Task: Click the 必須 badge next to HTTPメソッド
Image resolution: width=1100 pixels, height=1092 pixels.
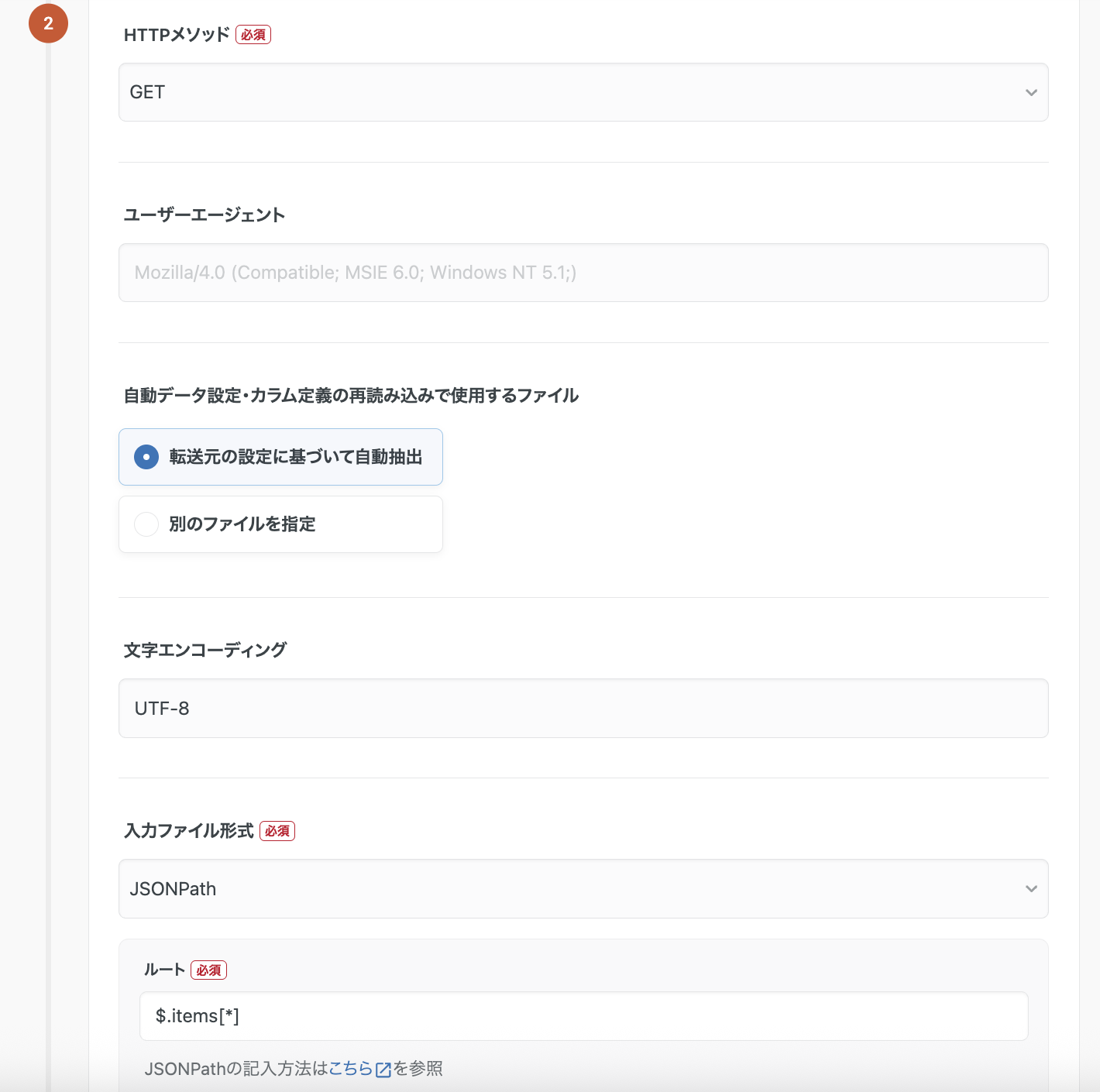Action: tap(253, 35)
